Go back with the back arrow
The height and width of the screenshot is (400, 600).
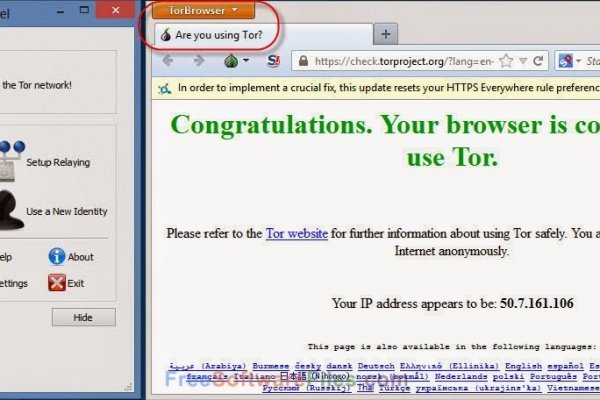click(167, 61)
